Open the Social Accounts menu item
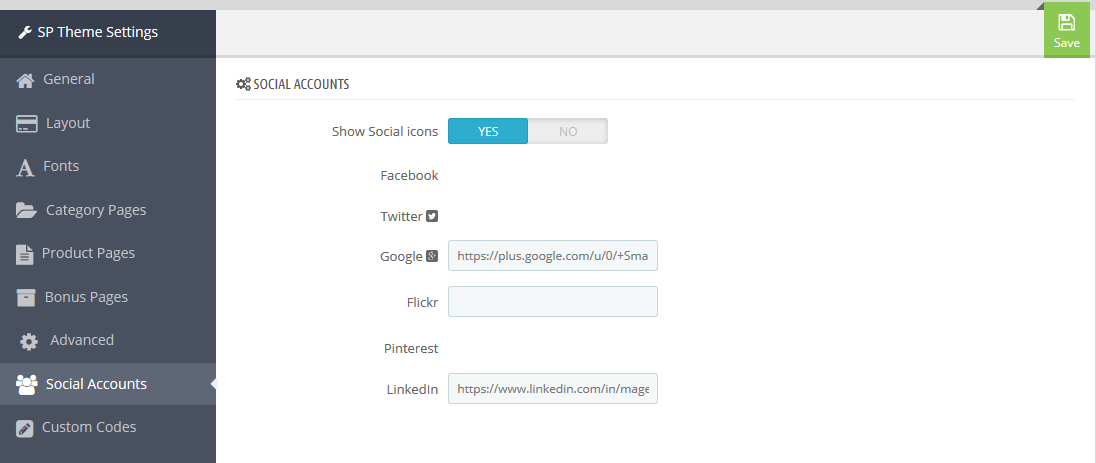This screenshot has width=1096, height=463. point(108,384)
